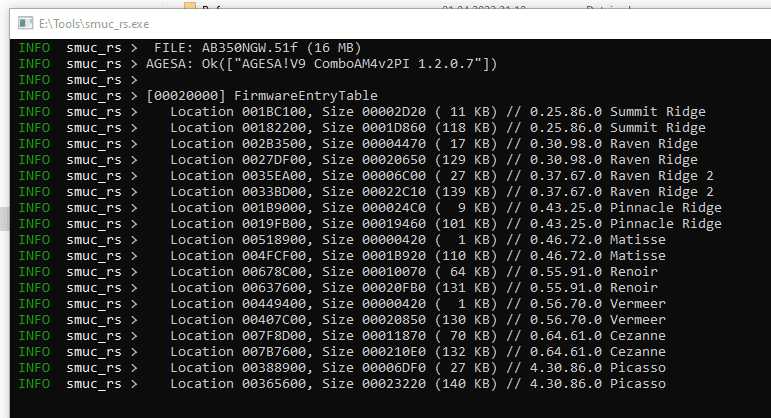Click the [00020000] FirmwareEntryTable line
The height and width of the screenshot is (418, 771).
click(x=198, y=96)
